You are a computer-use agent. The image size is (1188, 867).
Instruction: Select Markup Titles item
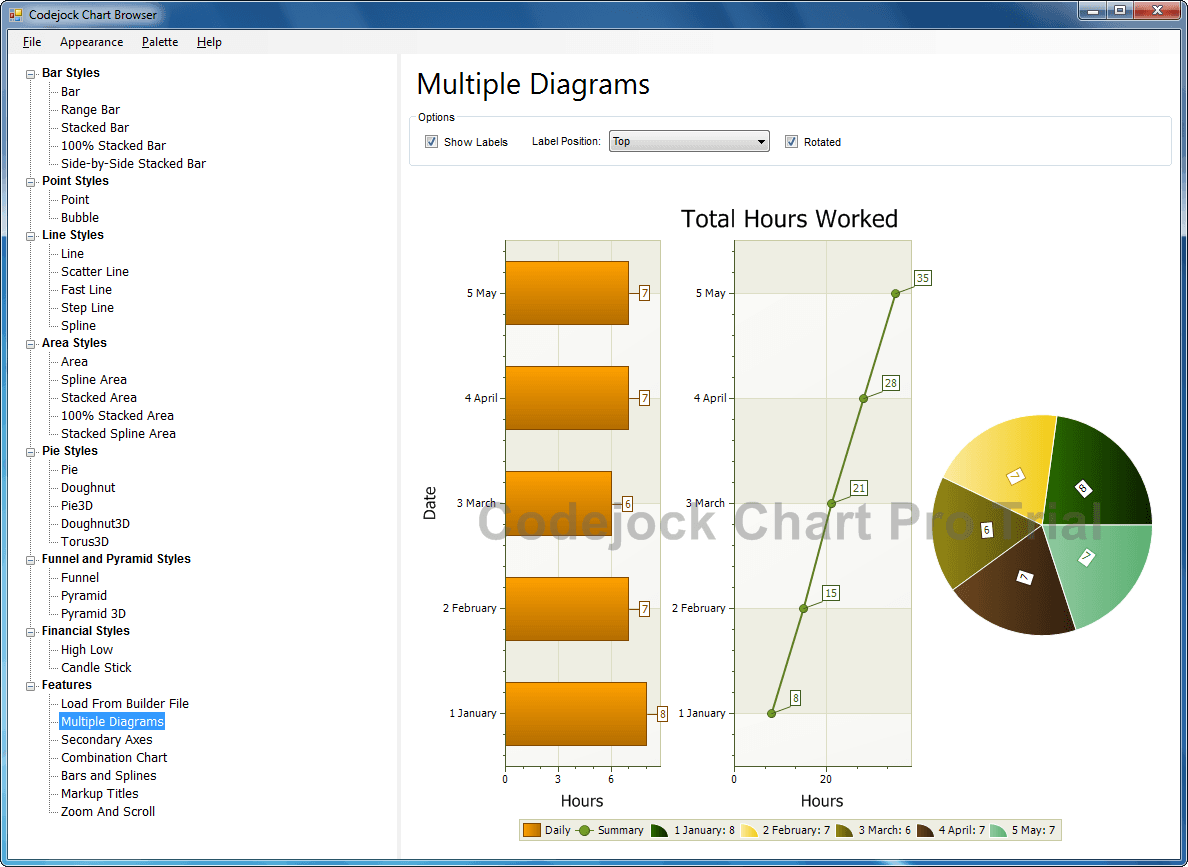coord(100,793)
